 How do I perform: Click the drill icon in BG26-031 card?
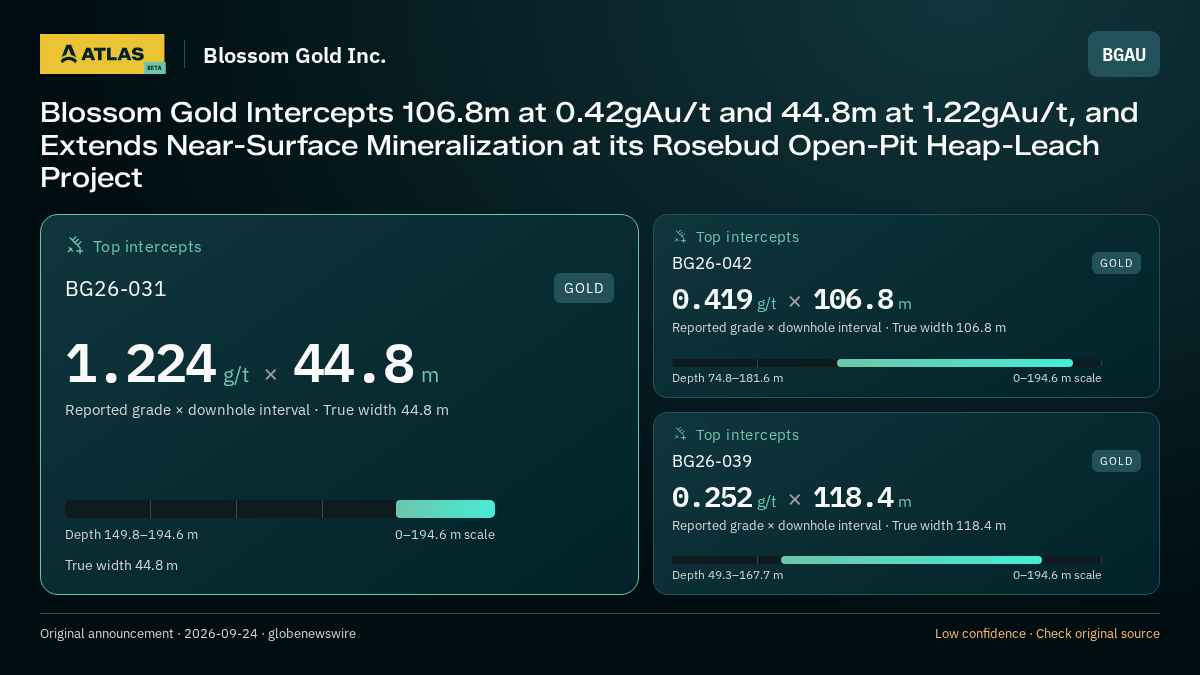point(75,245)
